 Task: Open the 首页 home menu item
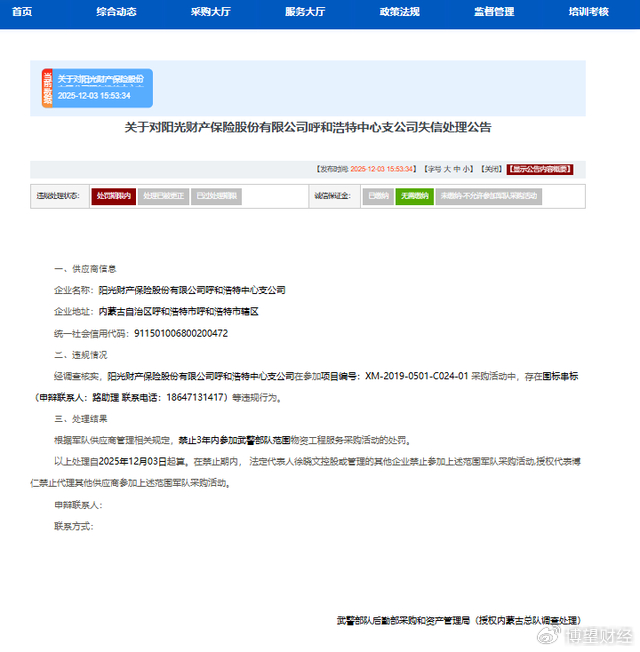click(22, 12)
